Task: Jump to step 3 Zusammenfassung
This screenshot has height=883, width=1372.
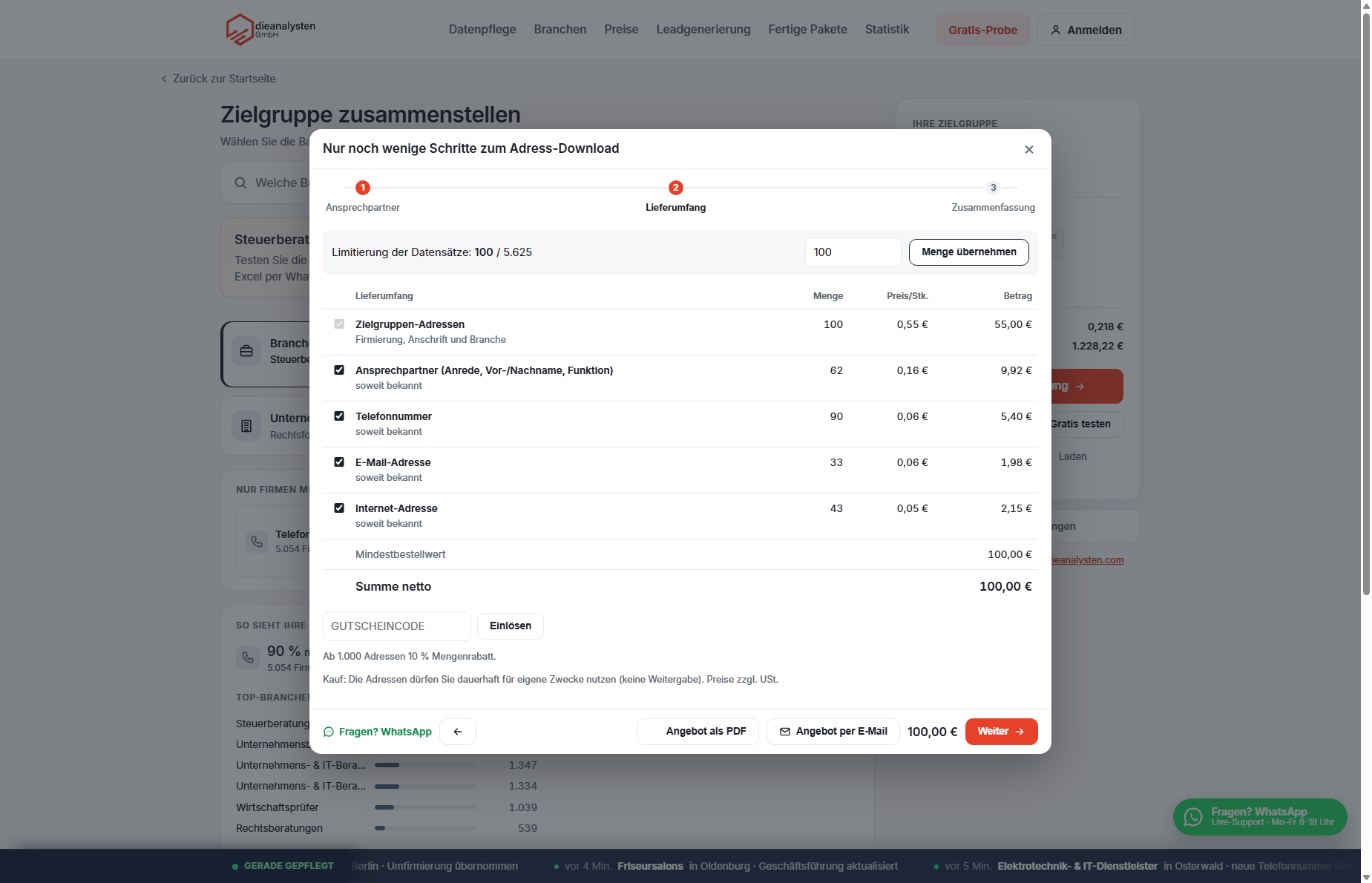Action: click(993, 195)
